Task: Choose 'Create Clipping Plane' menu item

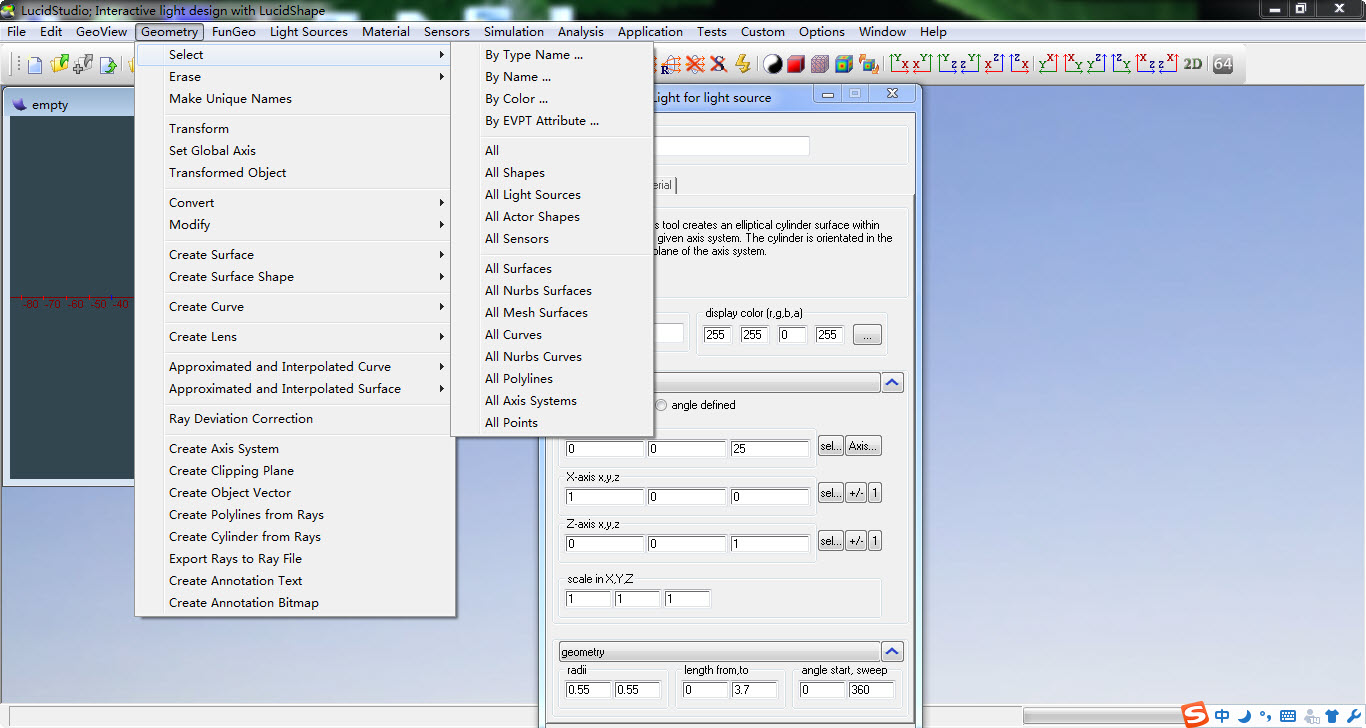Action: pyautogui.click(x=231, y=471)
